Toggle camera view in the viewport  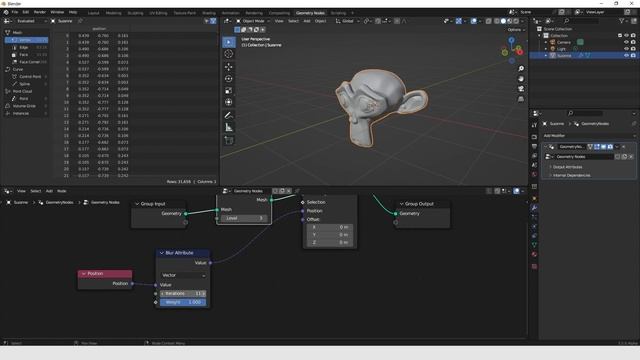pos(521,89)
